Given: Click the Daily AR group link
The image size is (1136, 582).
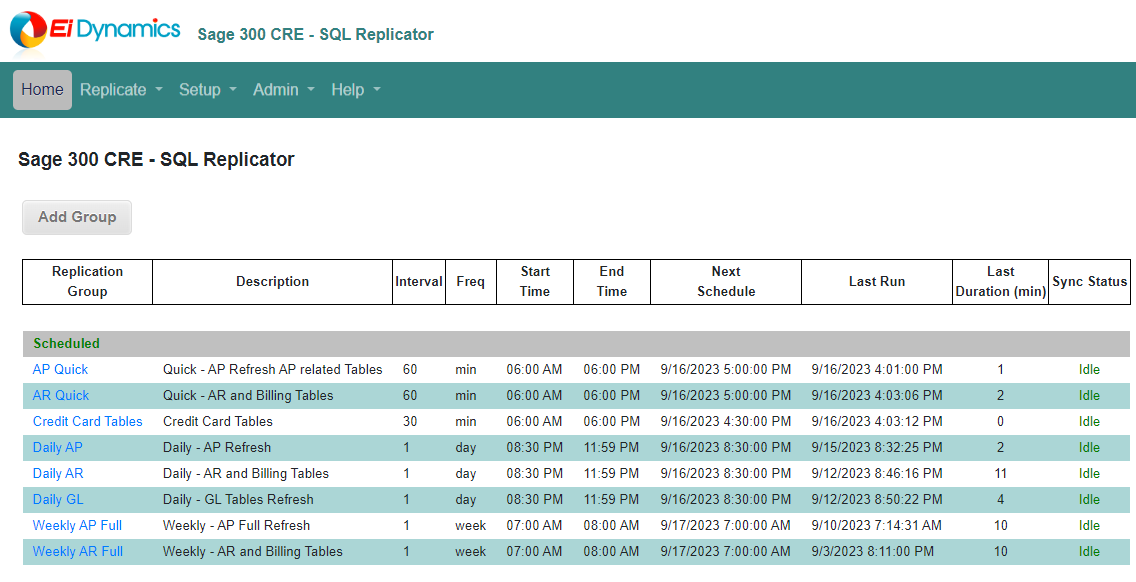Looking at the screenshot, I should coord(57,474).
